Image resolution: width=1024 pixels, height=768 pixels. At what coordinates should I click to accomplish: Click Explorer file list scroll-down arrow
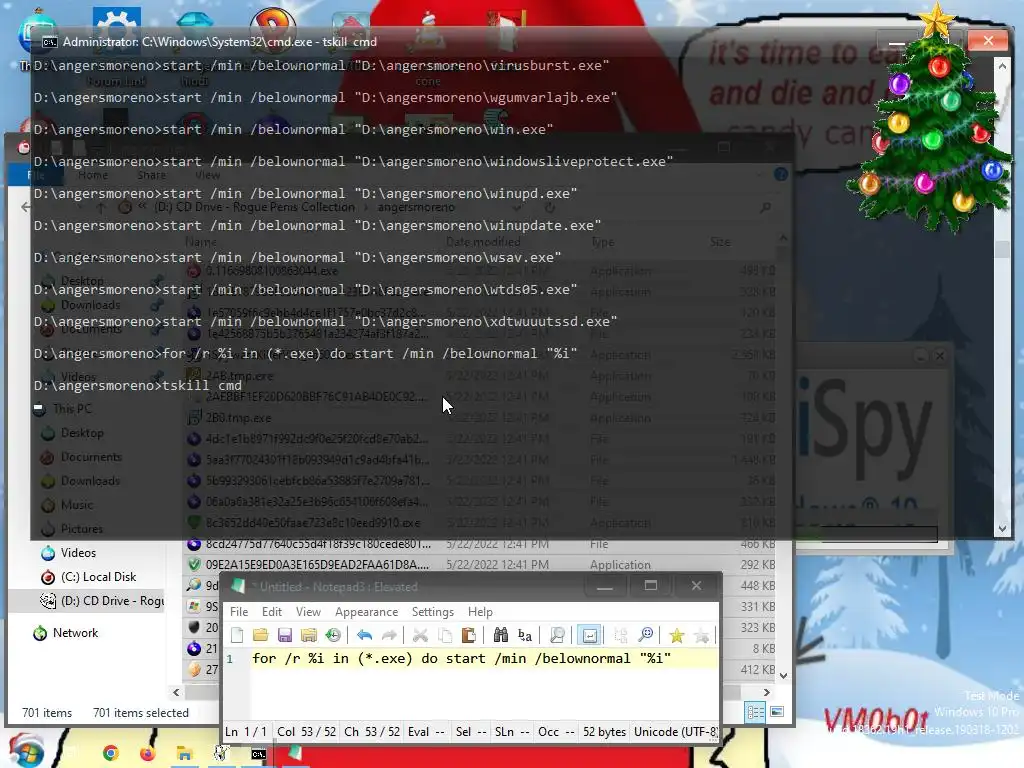[x=783, y=676]
